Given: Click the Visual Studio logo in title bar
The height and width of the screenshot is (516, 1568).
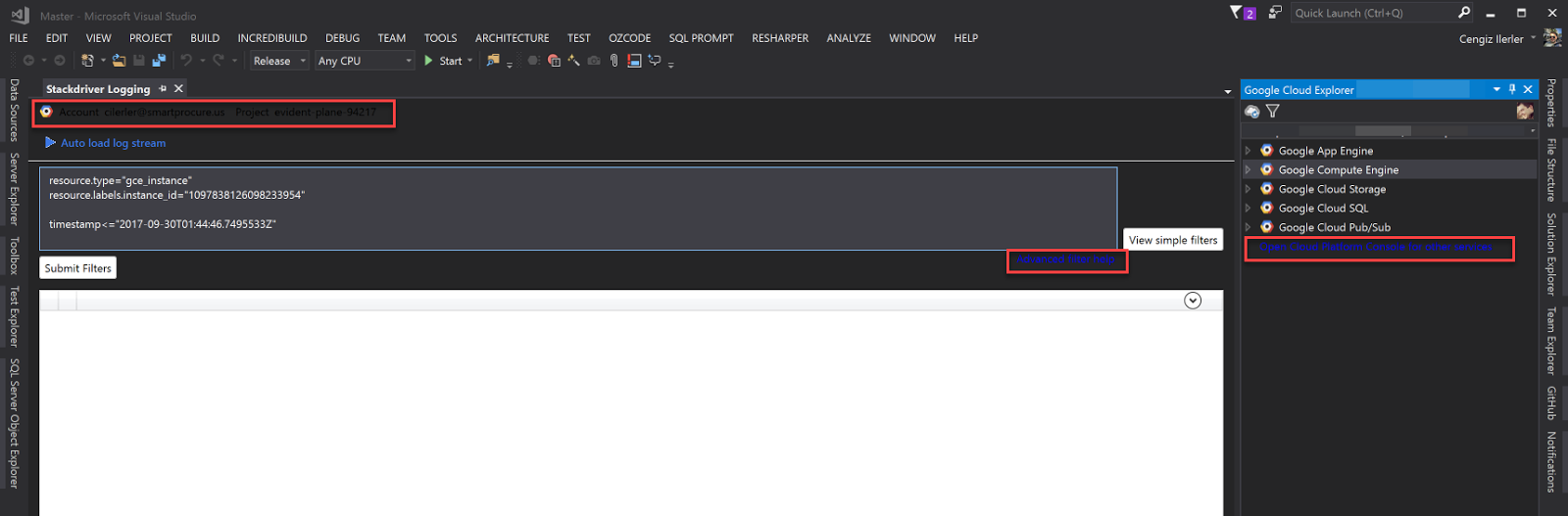Looking at the screenshot, I should tap(20, 16).
